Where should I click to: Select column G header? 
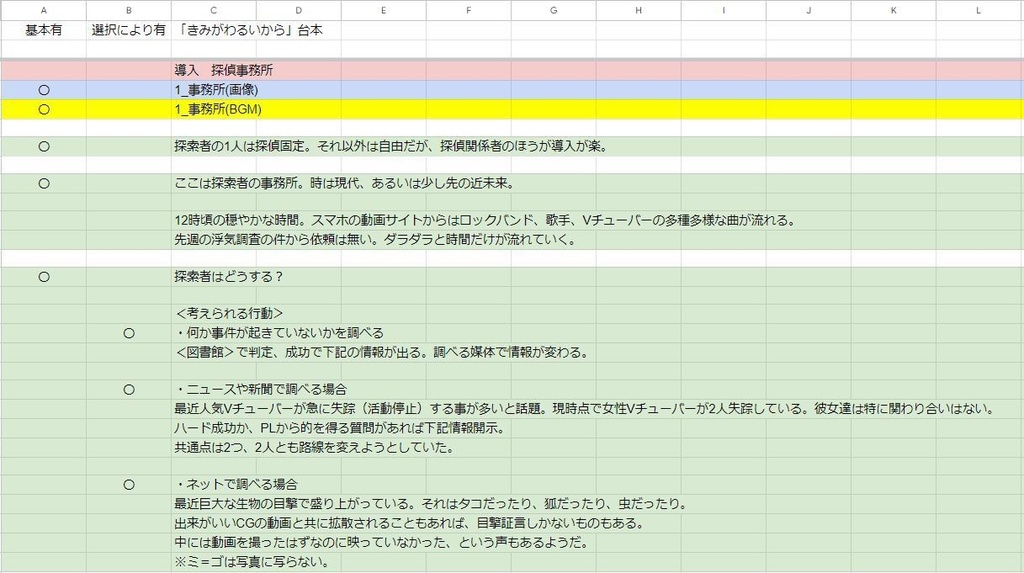pyautogui.click(x=553, y=10)
